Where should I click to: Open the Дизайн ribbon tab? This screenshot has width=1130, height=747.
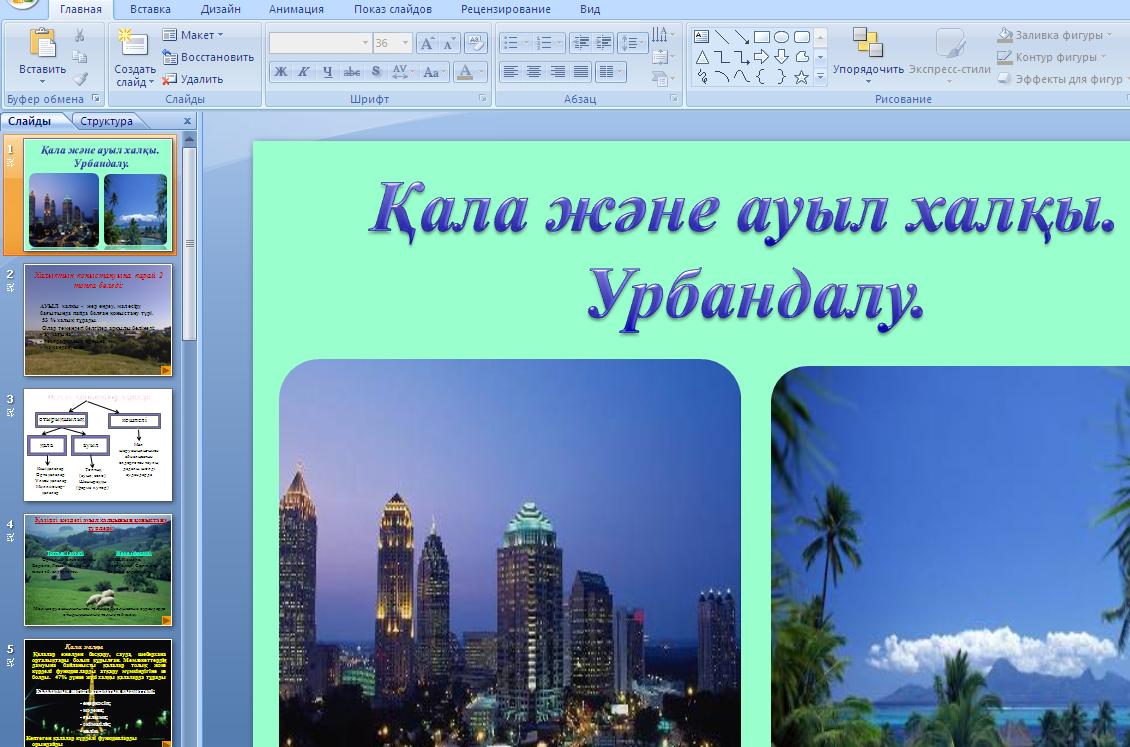(x=221, y=9)
